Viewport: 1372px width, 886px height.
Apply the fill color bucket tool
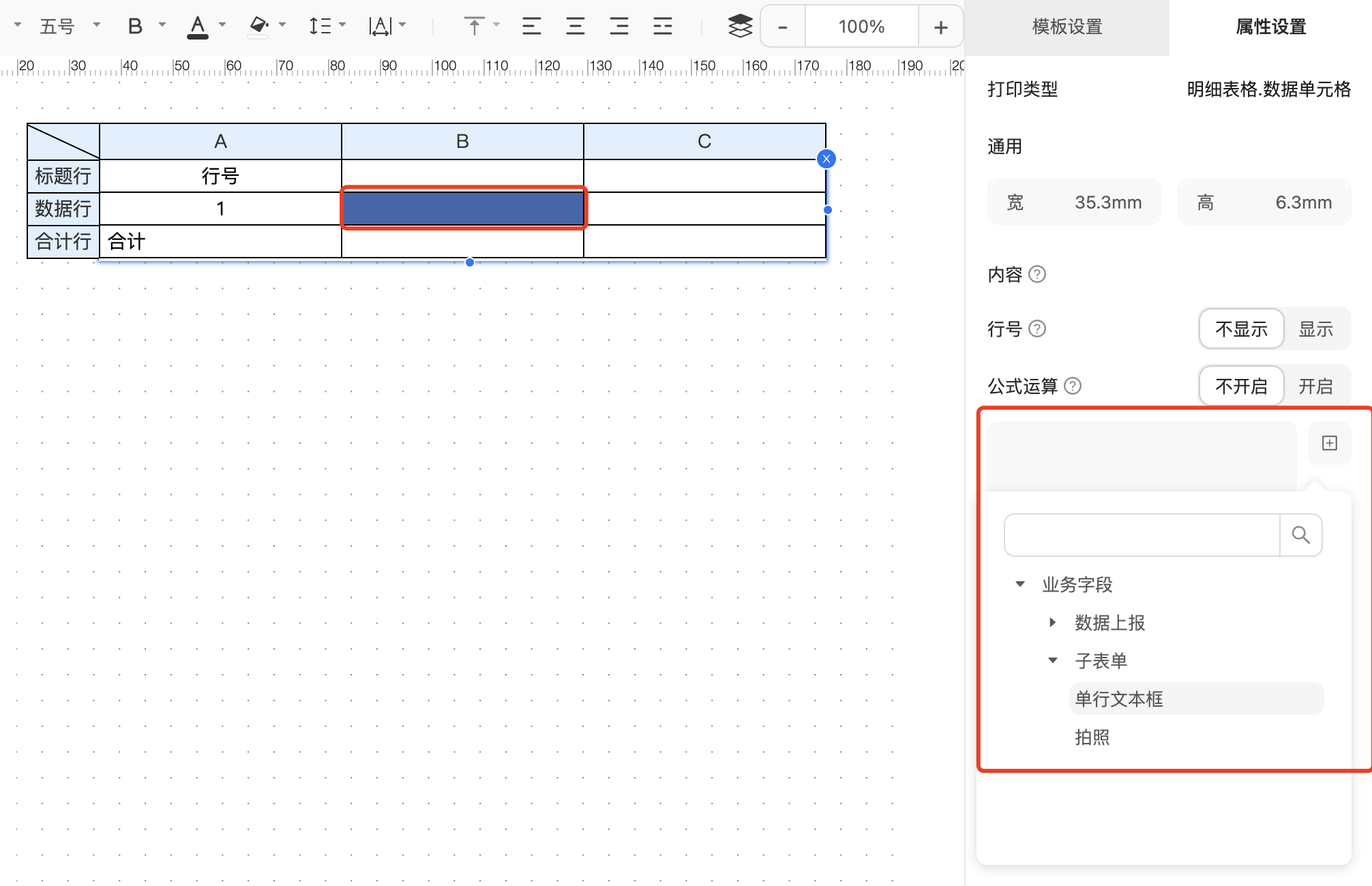[258, 27]
